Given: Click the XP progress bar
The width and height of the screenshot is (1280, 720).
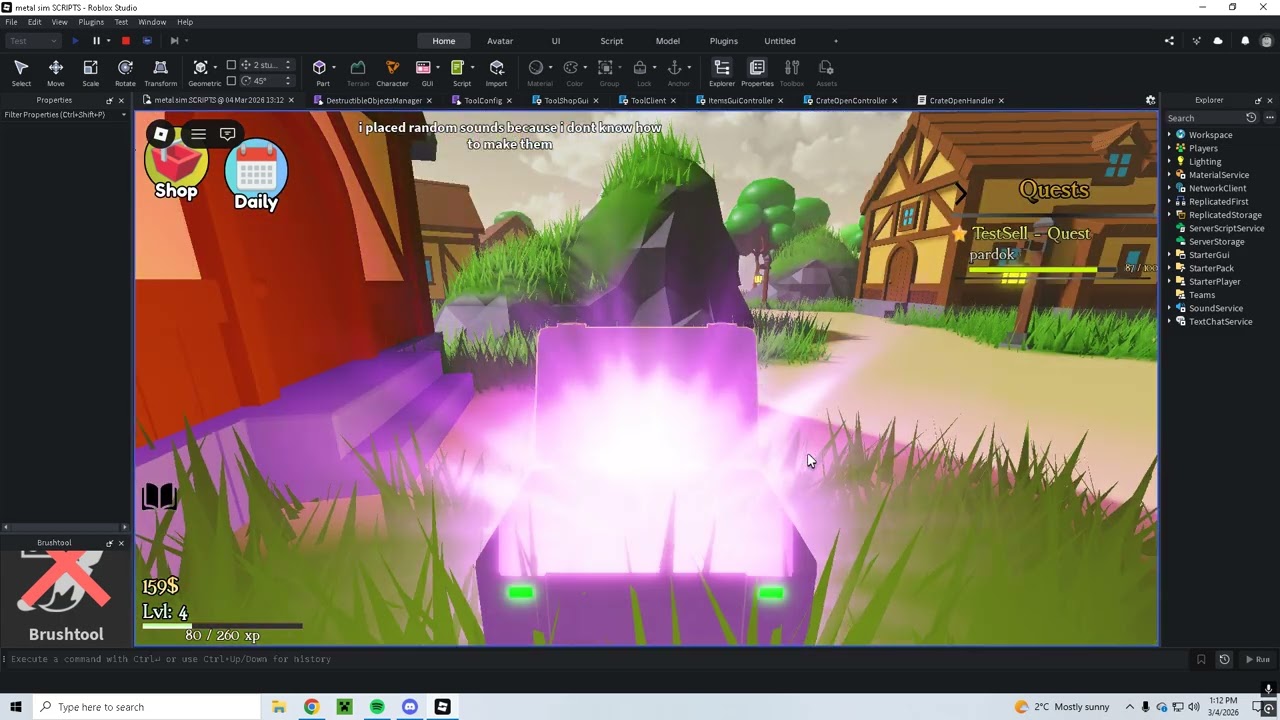Looking at the screenshot, I should pos(222,626).
